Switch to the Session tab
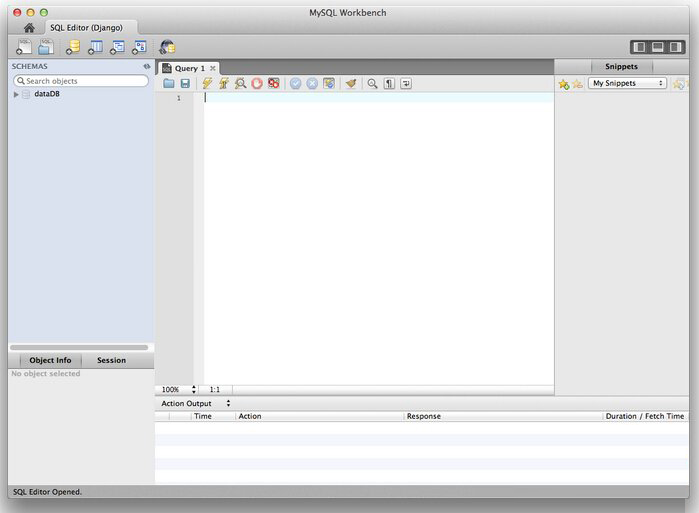The height and width of the screenshot is (513, 699). pos(111,360)
